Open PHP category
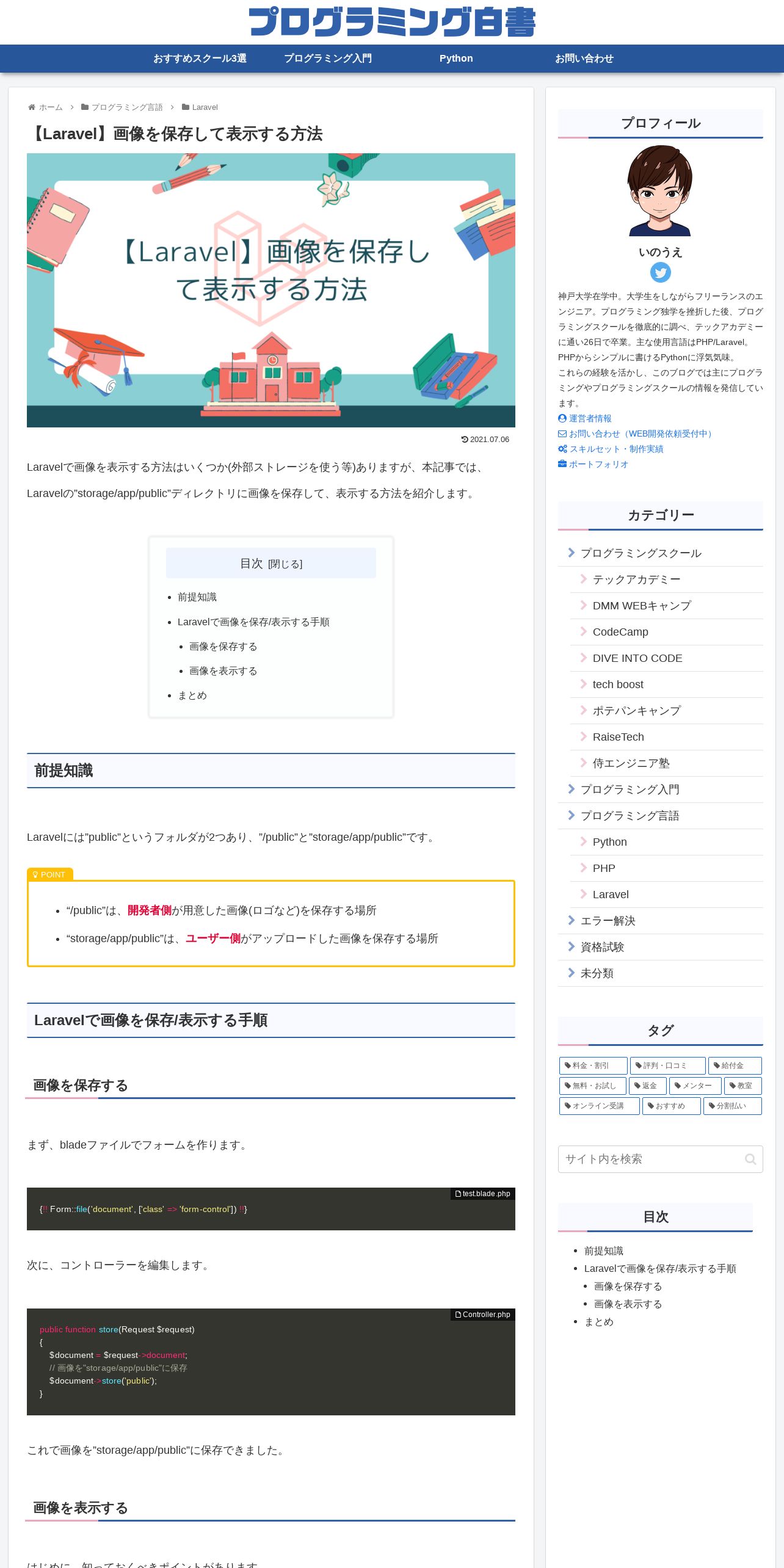 pos(667,868)
